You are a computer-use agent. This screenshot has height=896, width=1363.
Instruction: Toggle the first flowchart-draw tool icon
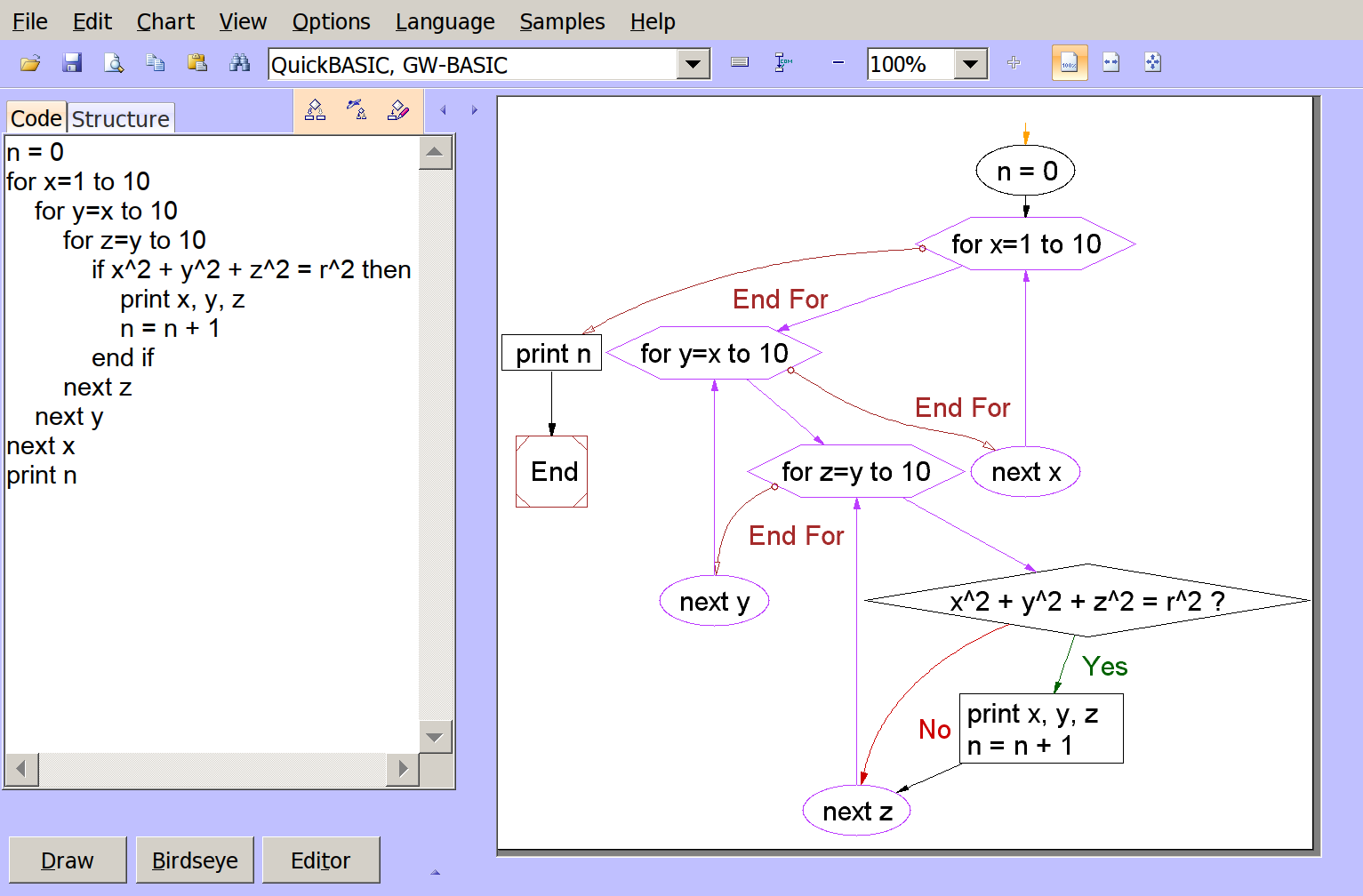pos(315,110)
